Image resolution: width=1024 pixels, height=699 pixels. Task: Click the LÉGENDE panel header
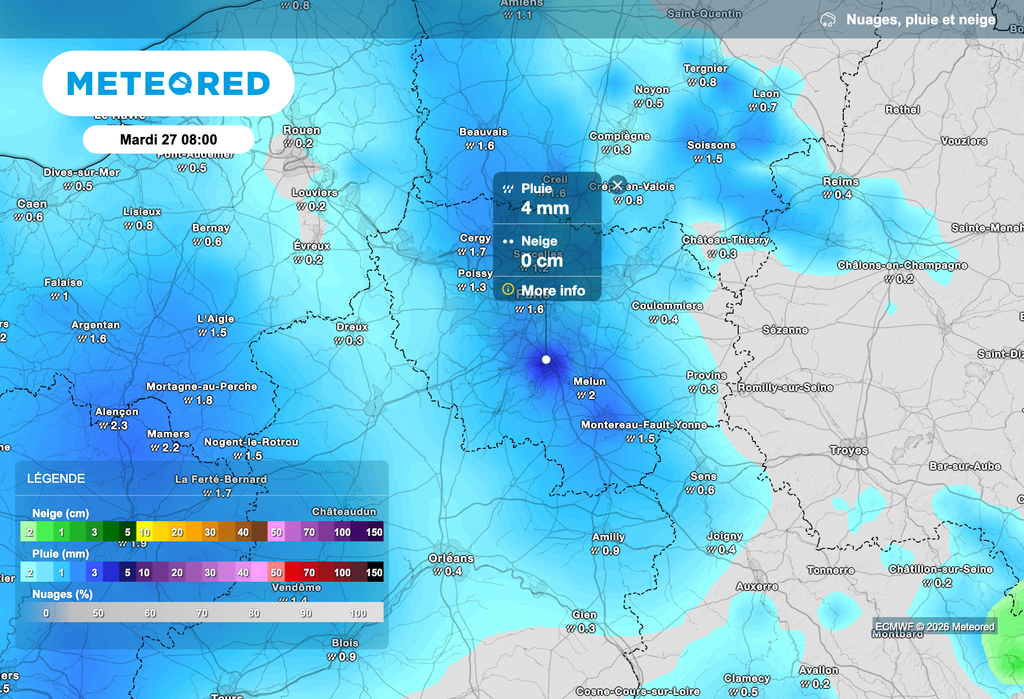pos(56,479)
